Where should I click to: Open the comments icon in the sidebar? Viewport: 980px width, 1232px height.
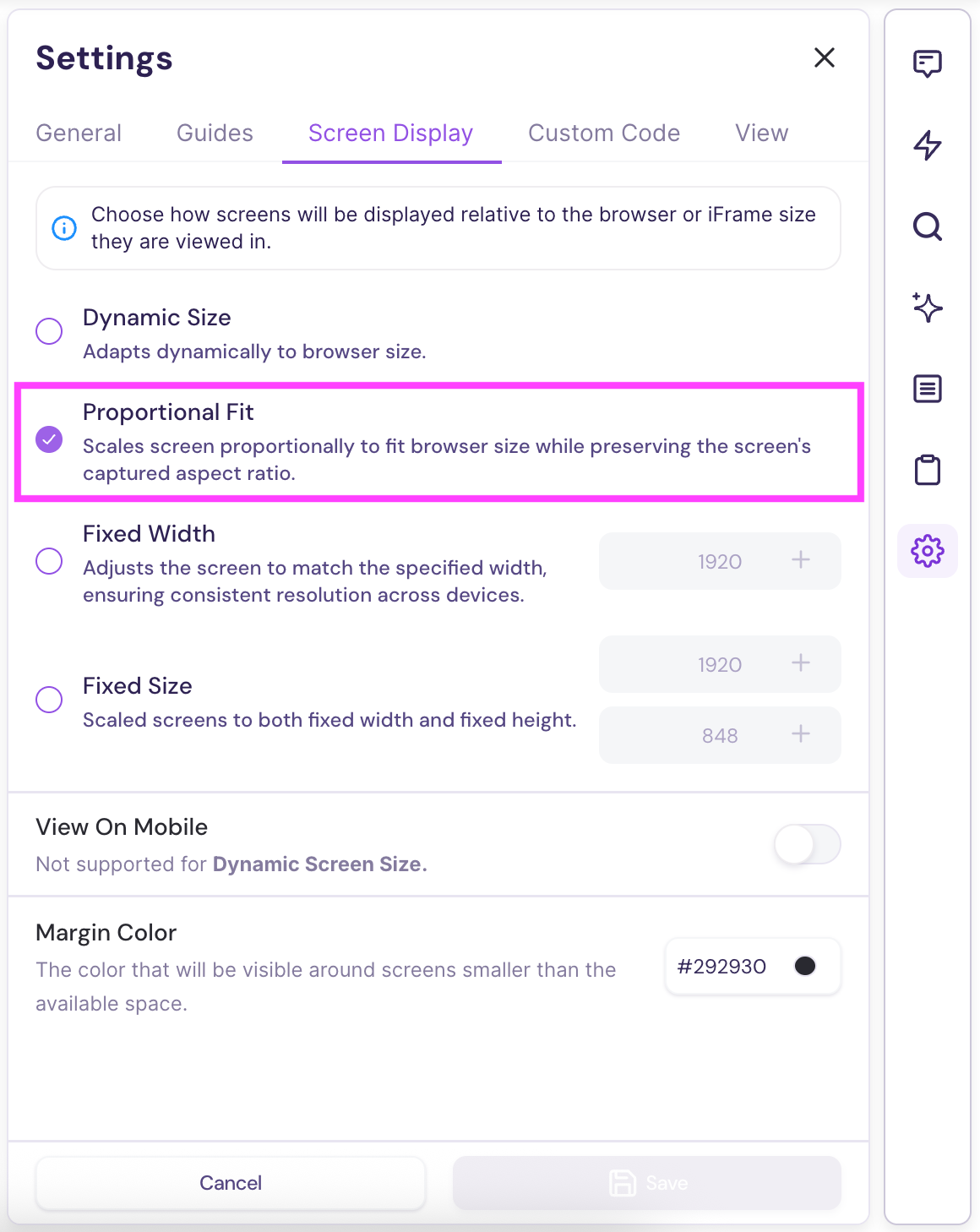(x=927, y=63)
